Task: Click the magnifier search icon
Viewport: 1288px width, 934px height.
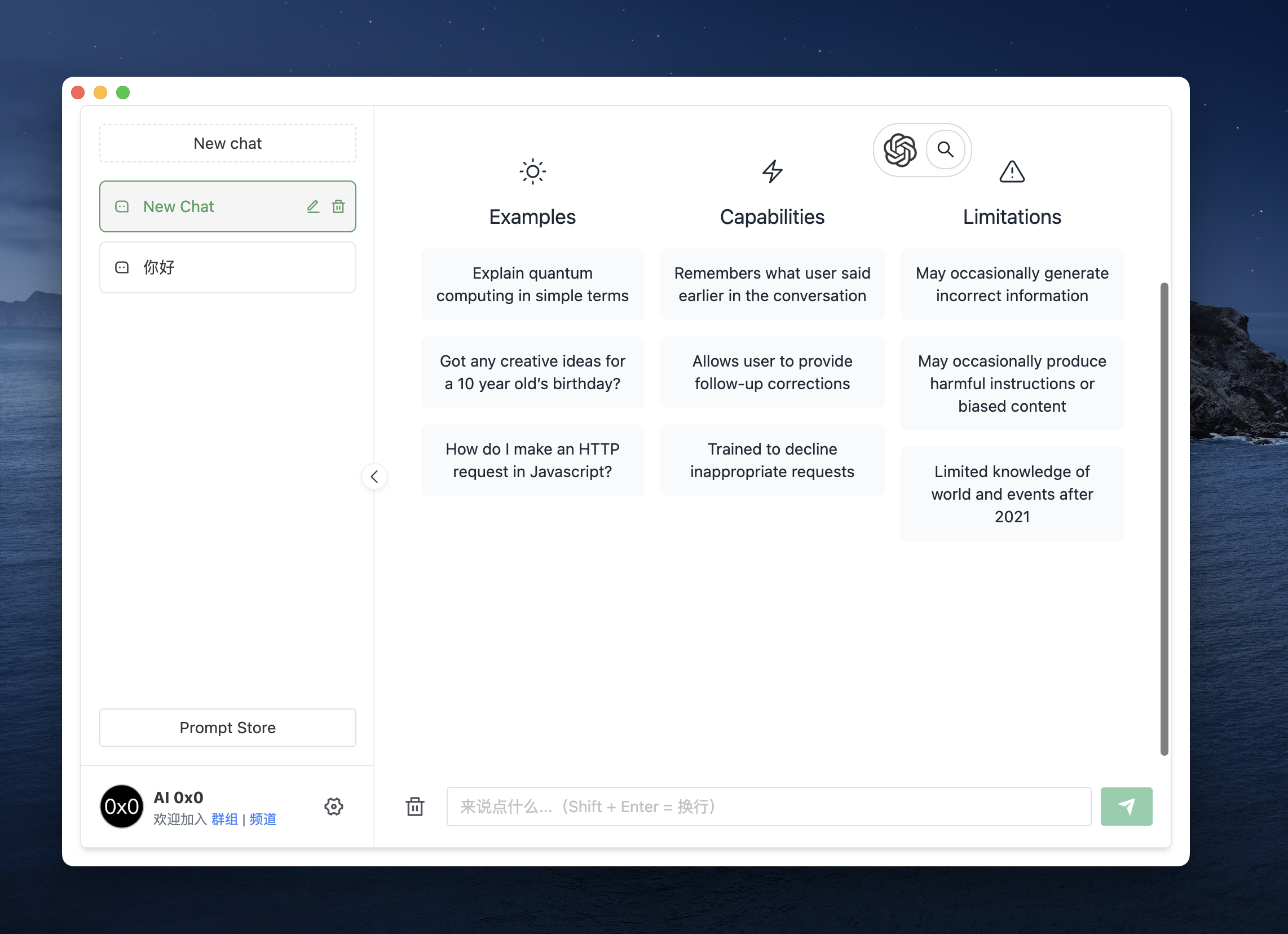Action: click(946, 149)
